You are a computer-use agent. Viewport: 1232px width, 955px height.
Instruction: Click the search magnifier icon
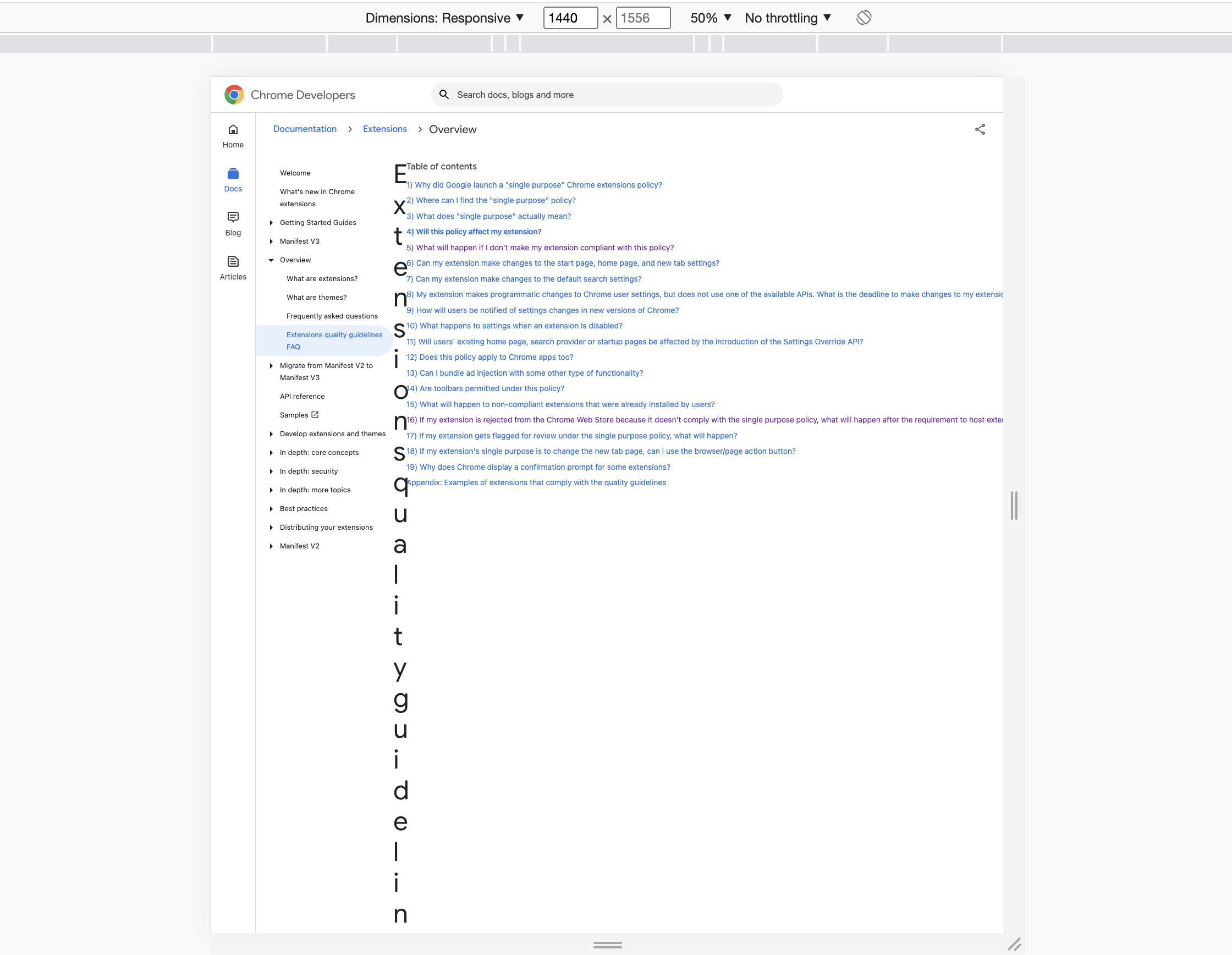(x=444, y=94)
